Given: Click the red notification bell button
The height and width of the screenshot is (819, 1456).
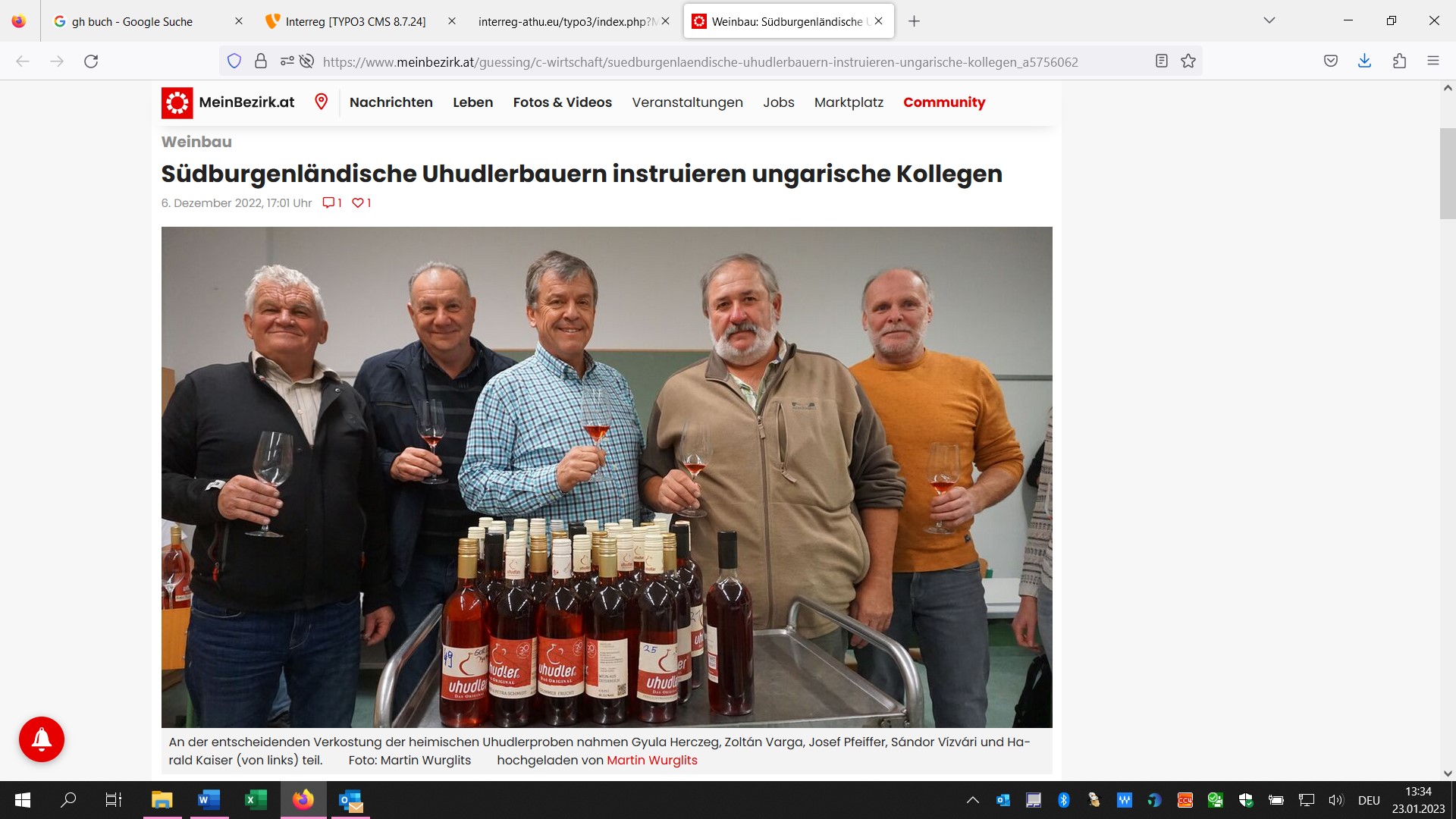Looking at the screenshot, I should 42,739.
